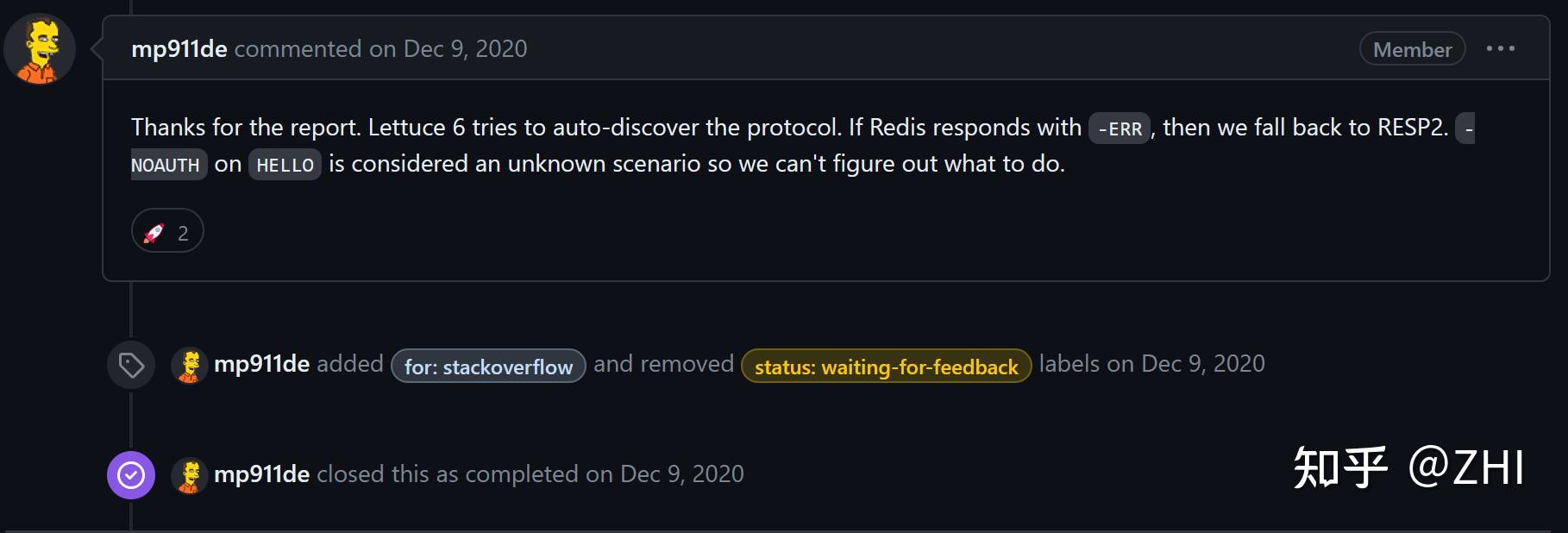Select the NOAUTH code token
1568x533 pixels.
(167, 165)
